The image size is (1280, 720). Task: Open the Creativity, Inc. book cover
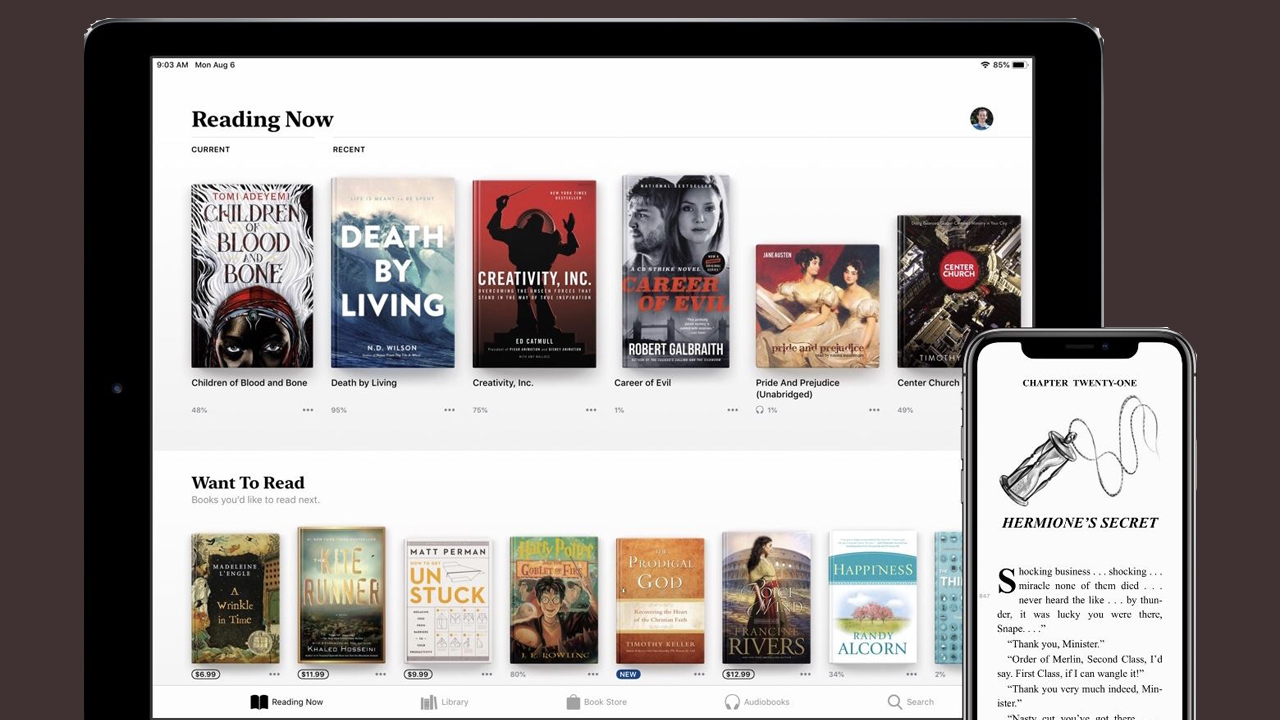coord(534,274)
